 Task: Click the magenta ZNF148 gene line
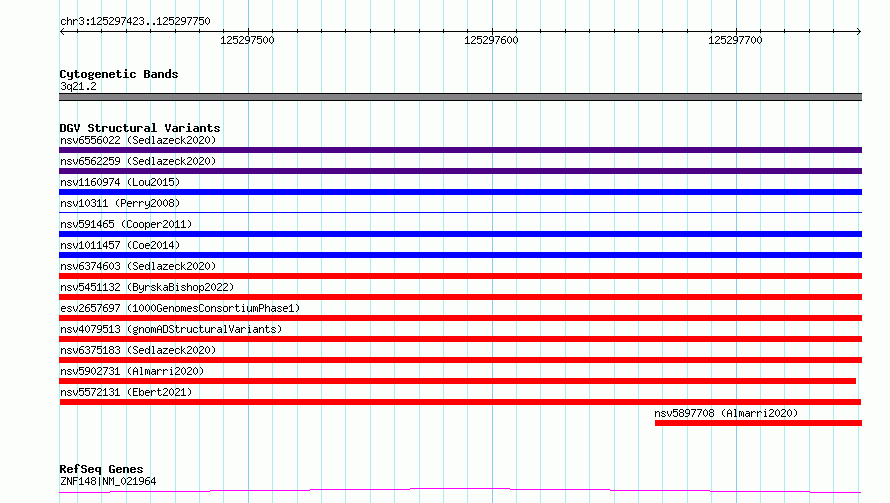(460, 491)
